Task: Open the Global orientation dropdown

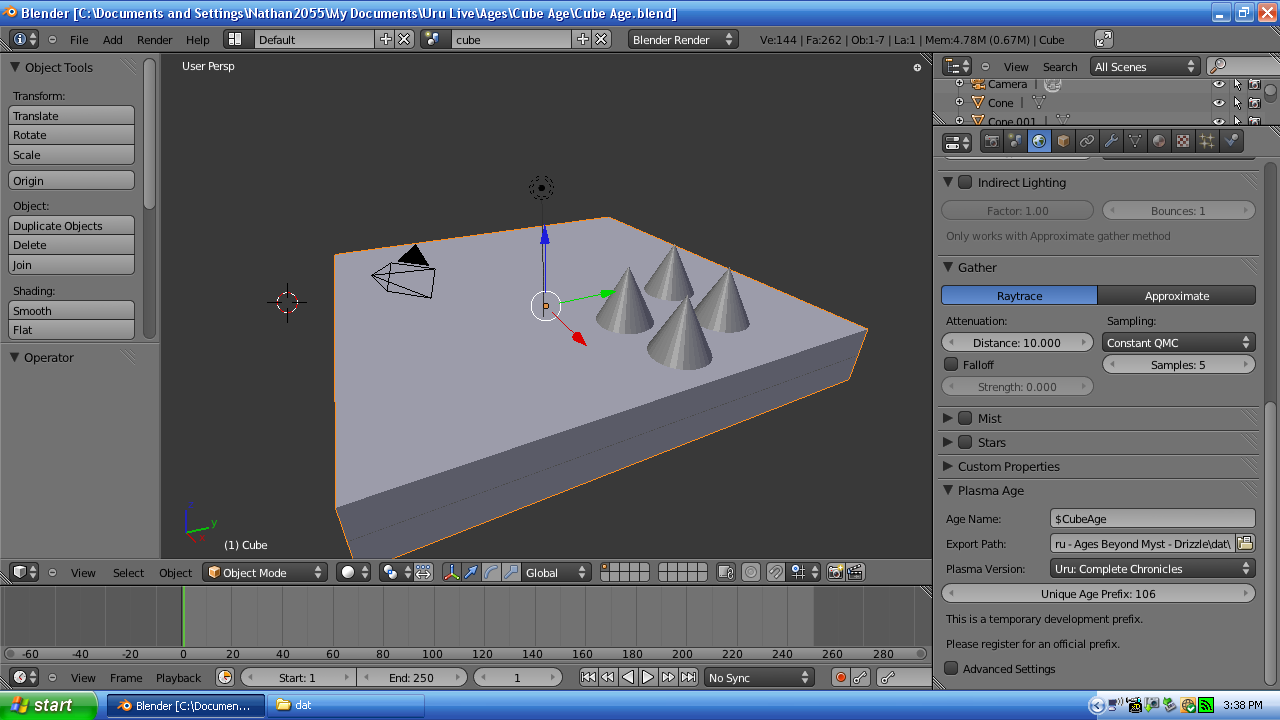Action: [557, 572]
